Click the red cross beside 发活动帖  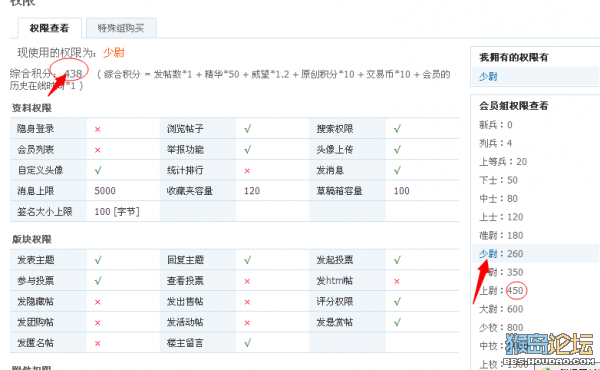click(247, 323)
